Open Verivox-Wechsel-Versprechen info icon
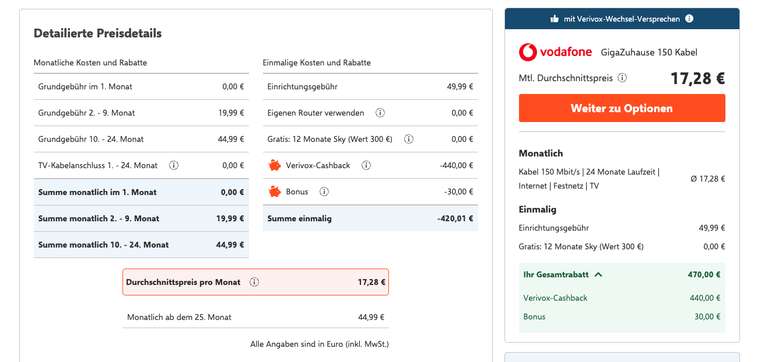The height and width of the screenshot is (362, 768). point(689,19)
